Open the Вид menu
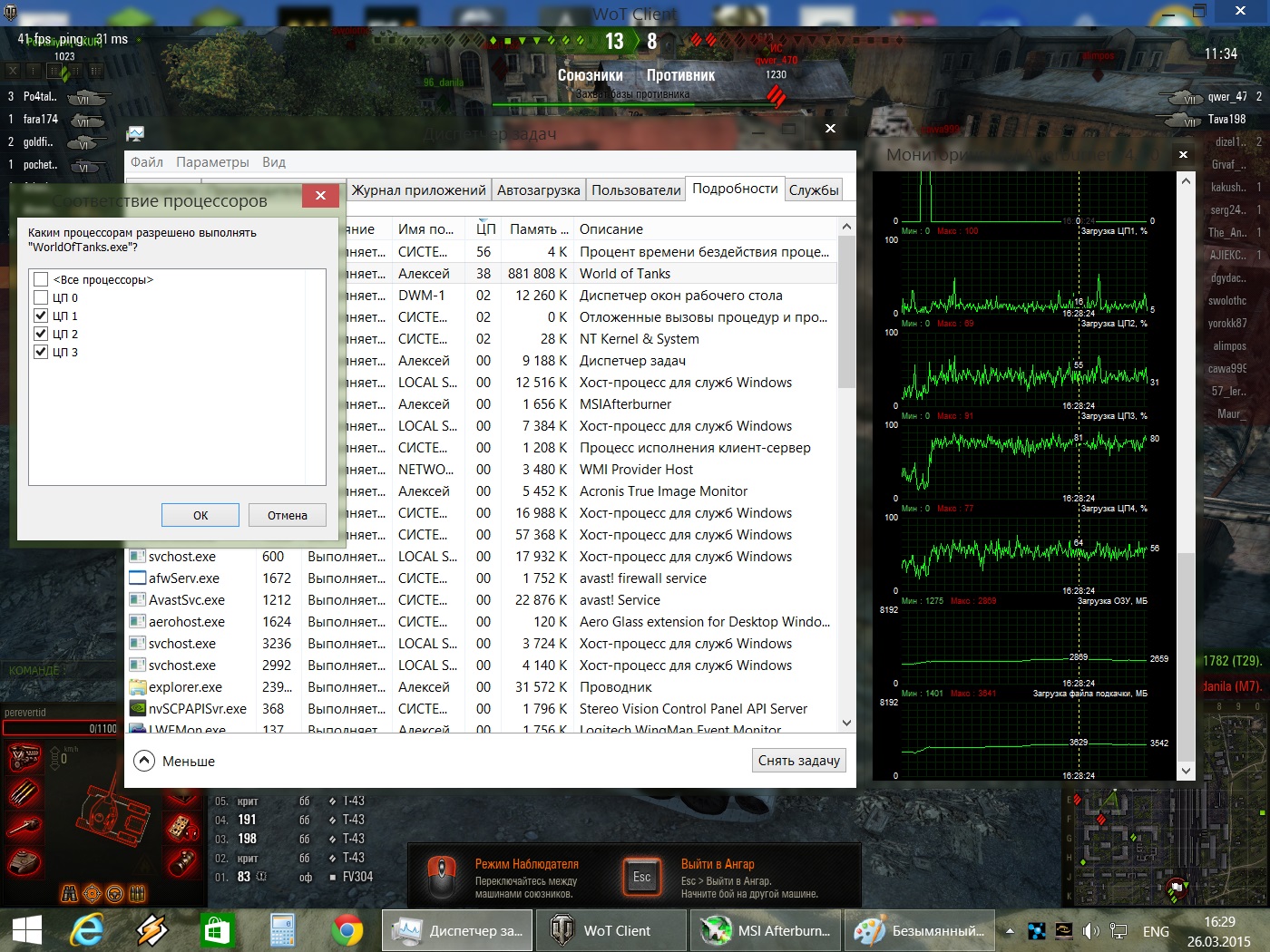Screen dimensions: 1270x952 [x=274, y=162]
